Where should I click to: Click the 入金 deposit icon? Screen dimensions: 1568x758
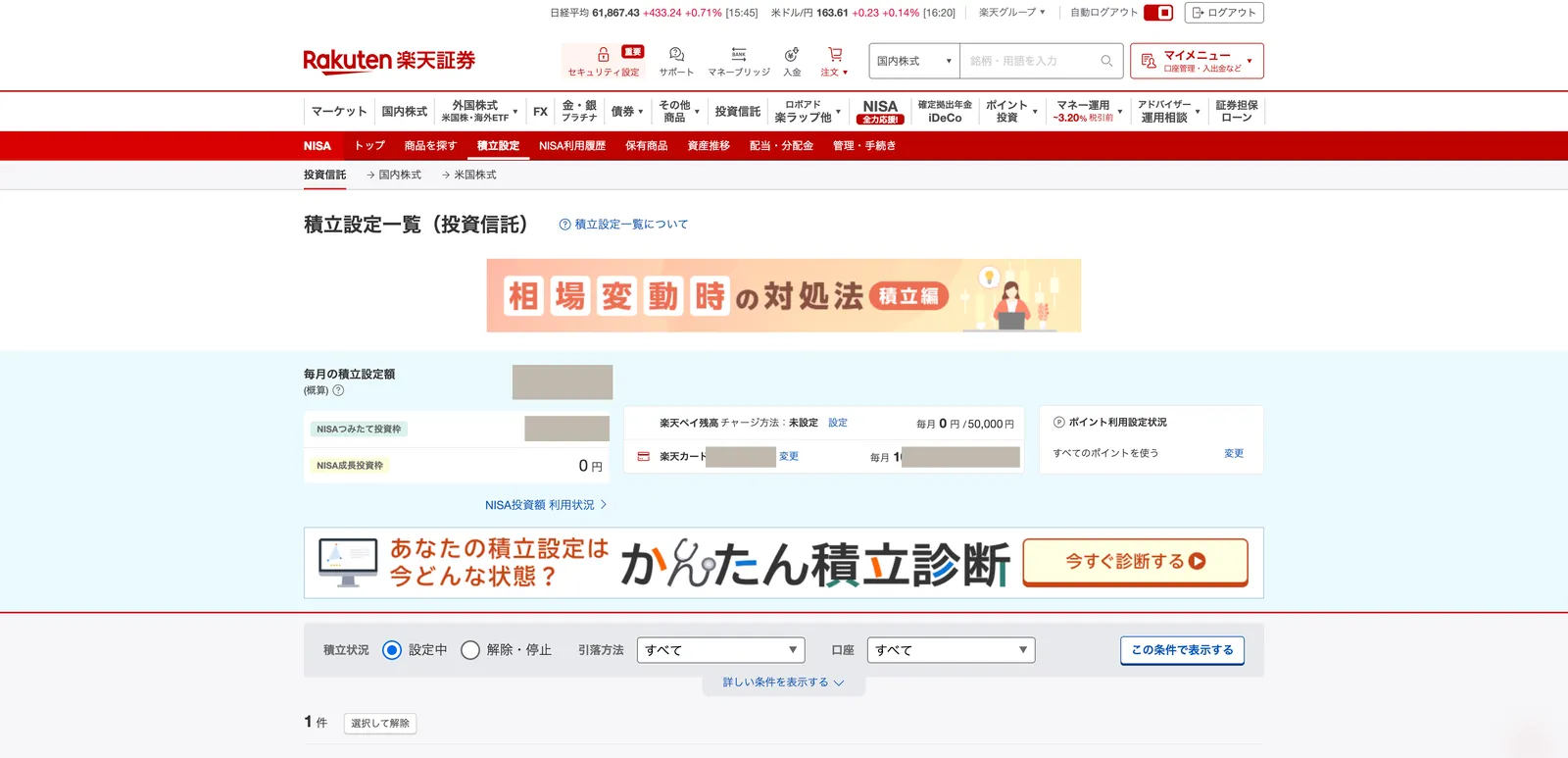click(x=792, y=55)
